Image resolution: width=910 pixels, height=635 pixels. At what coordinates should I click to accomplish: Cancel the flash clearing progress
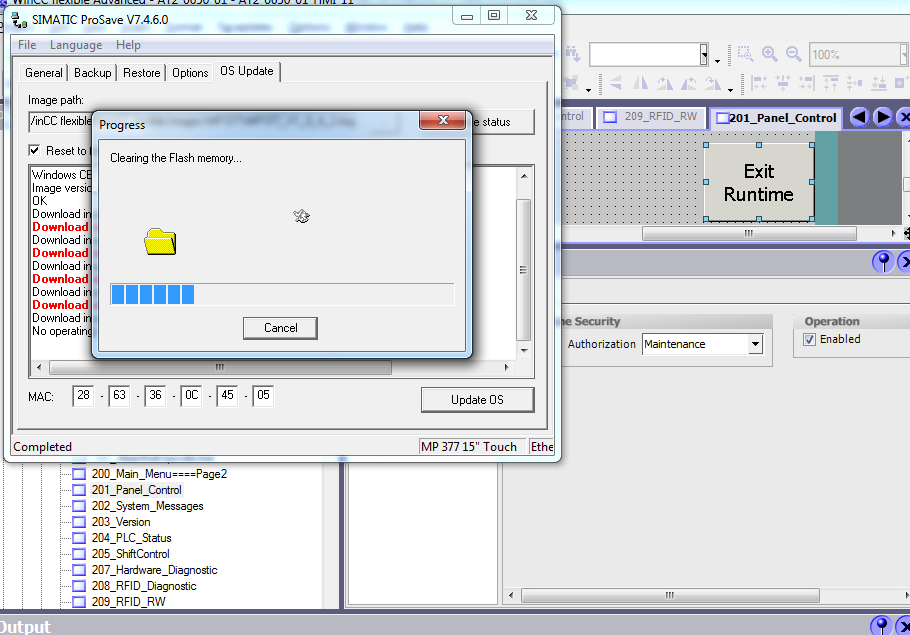(x=280, y=328)
